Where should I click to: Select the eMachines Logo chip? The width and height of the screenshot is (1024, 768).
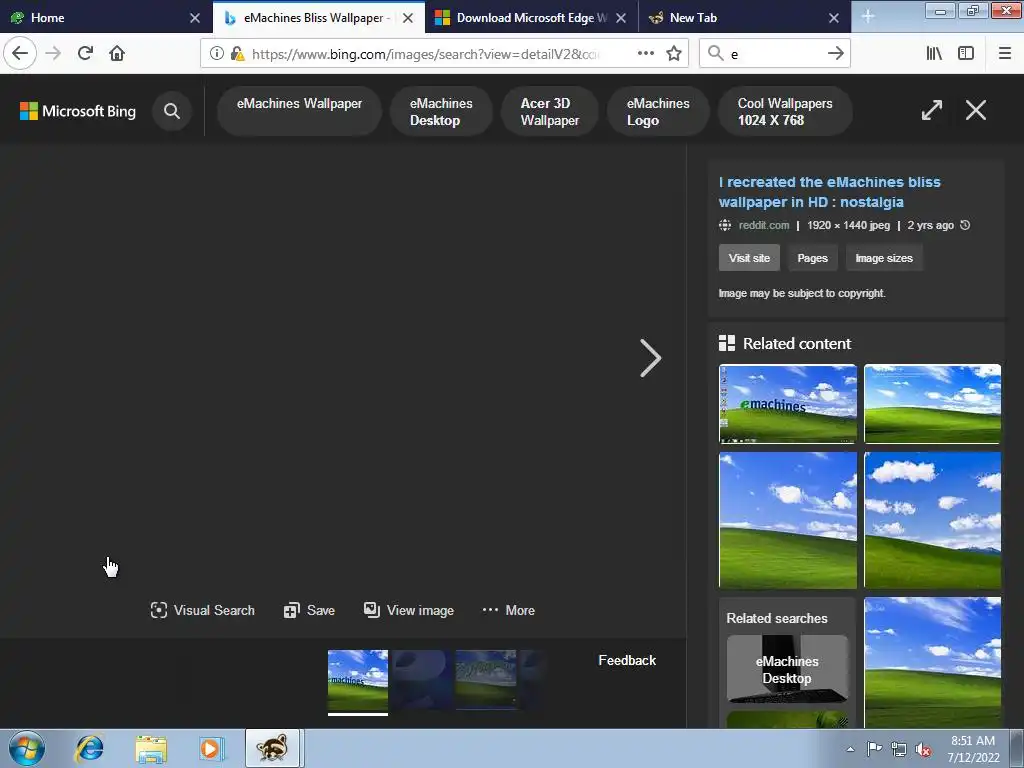658,111
